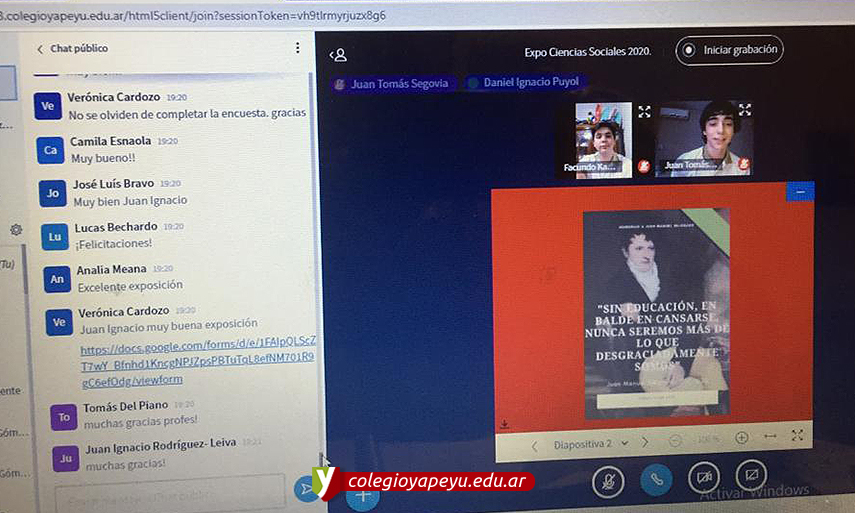This screenshot has width=855, height=513.
Task: Start screen sharing
Action: [x=751, y=477]
